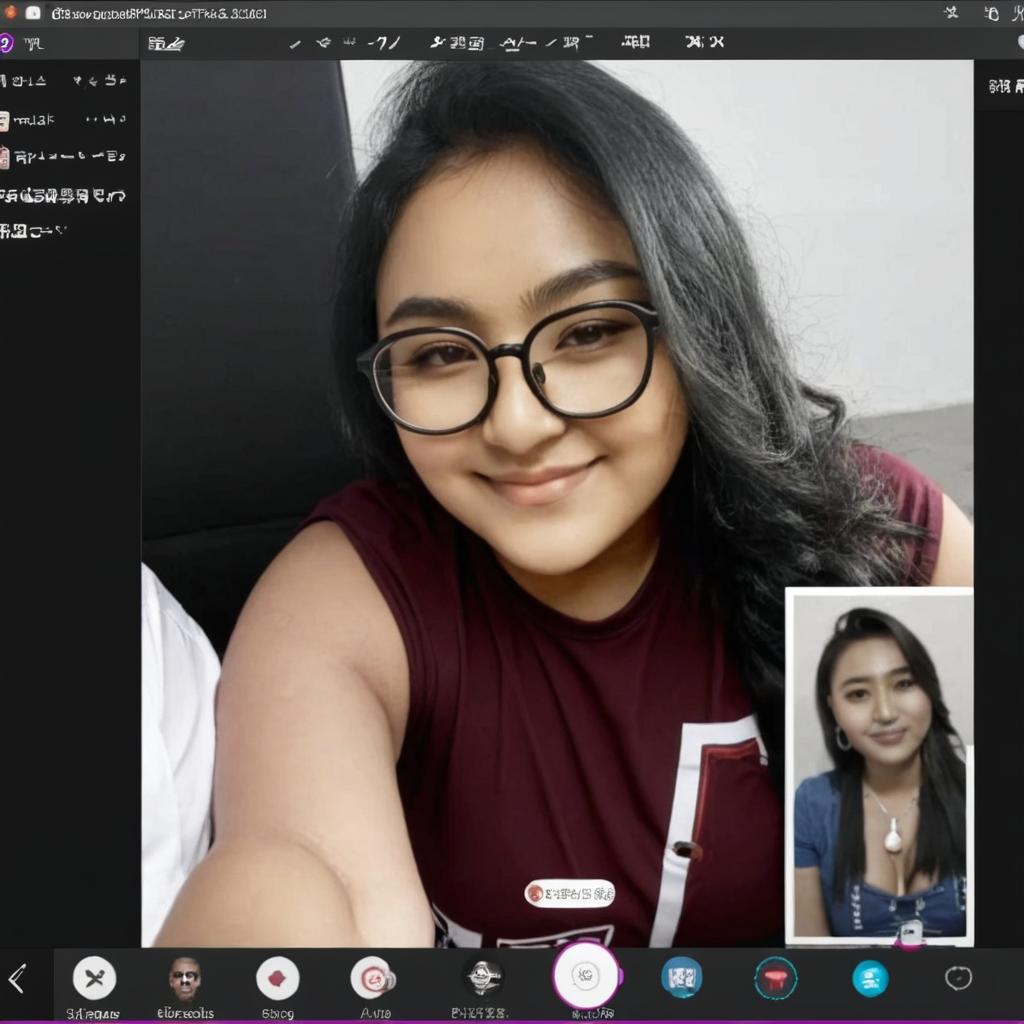Click the white pill label with the red dot on the video
This screenshot has height=1024, width=1024.
tap(570, 893)
